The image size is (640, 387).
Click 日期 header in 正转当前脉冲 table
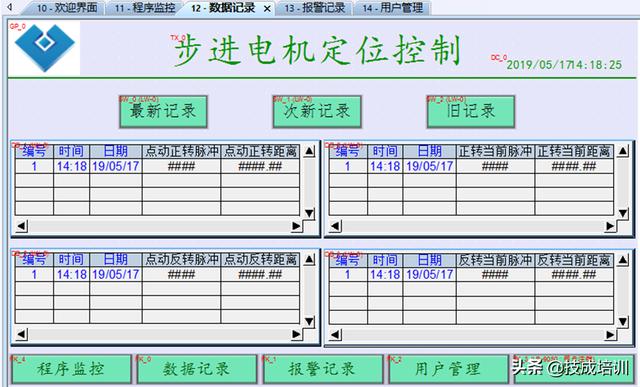pos(429,151)
